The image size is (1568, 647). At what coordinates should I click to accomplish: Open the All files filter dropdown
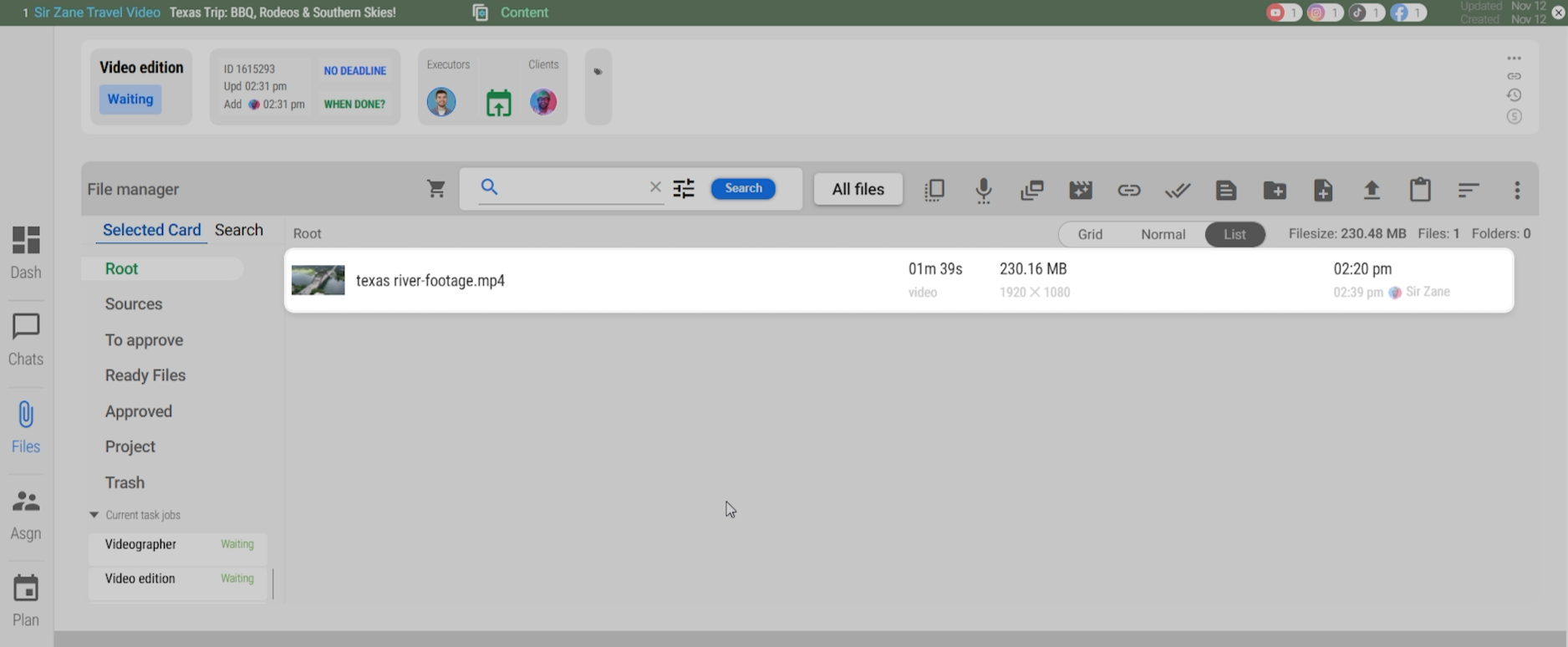[858, 189]
